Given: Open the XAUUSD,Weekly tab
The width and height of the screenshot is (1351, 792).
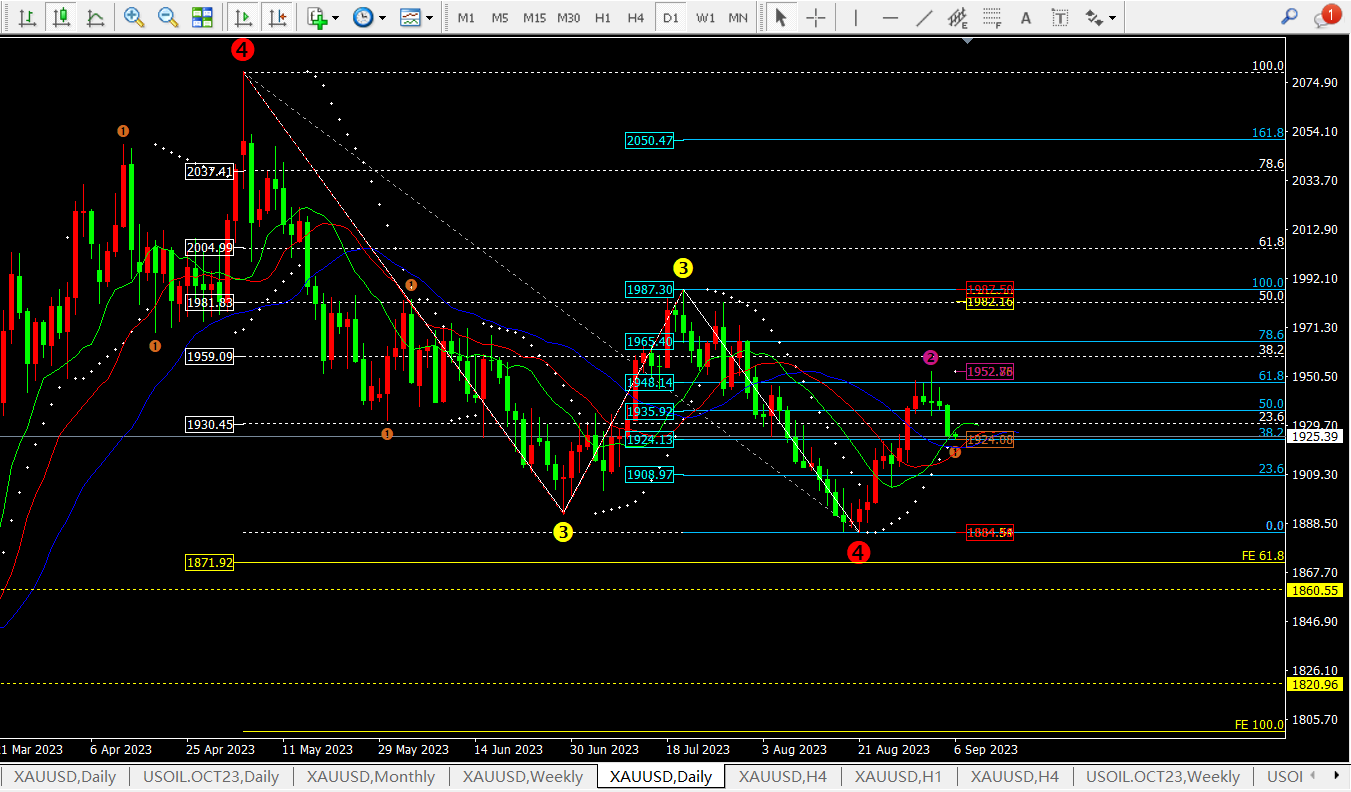Looking at the screenshot, I should tap(522, 777).
